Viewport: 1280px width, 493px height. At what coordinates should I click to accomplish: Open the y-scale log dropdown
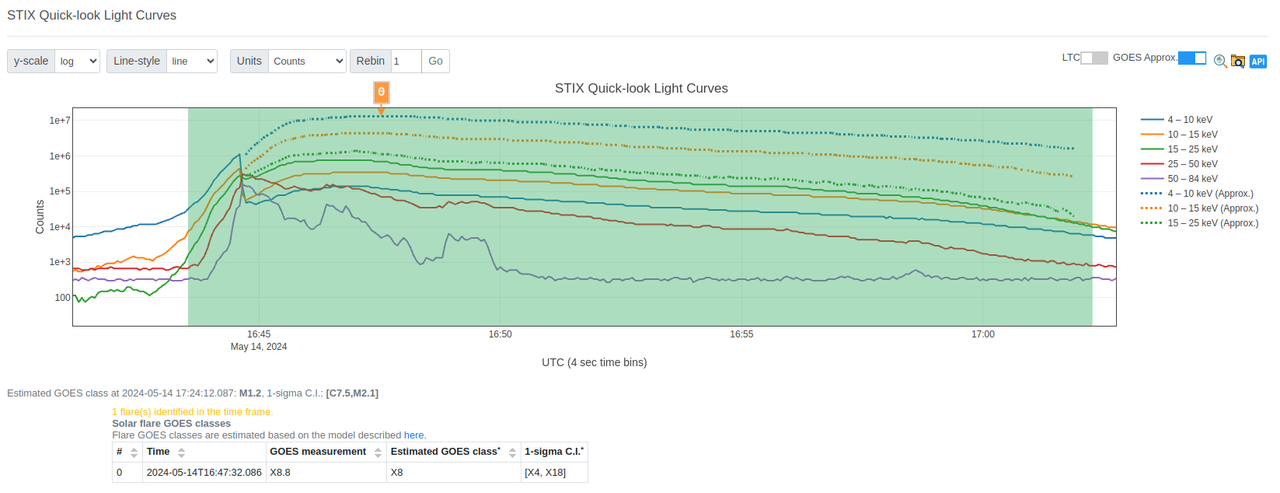pos(77,61)
